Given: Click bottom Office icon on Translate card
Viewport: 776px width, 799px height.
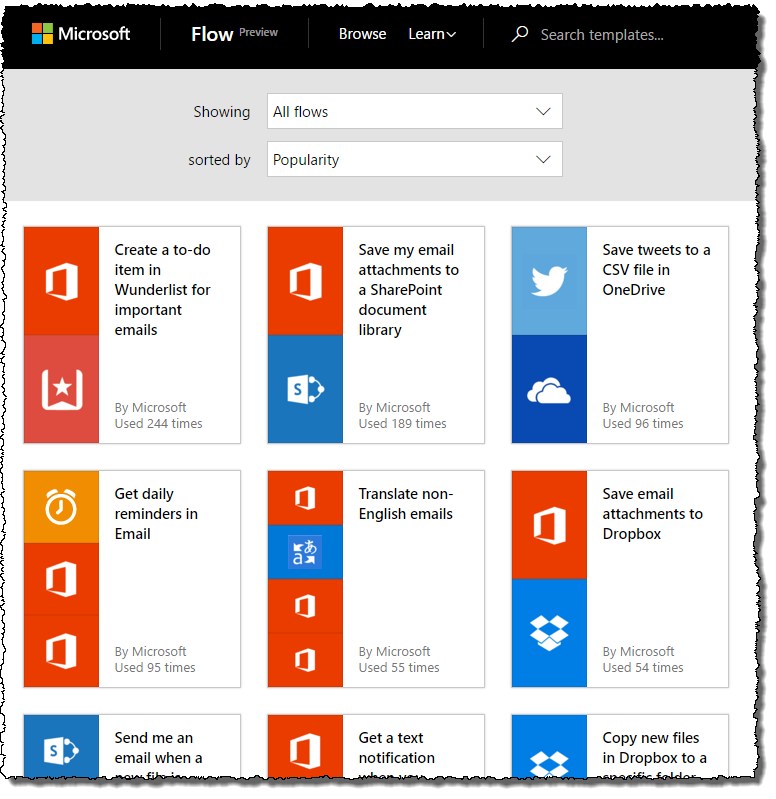Looking at the screenshot, I should click(306, 660).
